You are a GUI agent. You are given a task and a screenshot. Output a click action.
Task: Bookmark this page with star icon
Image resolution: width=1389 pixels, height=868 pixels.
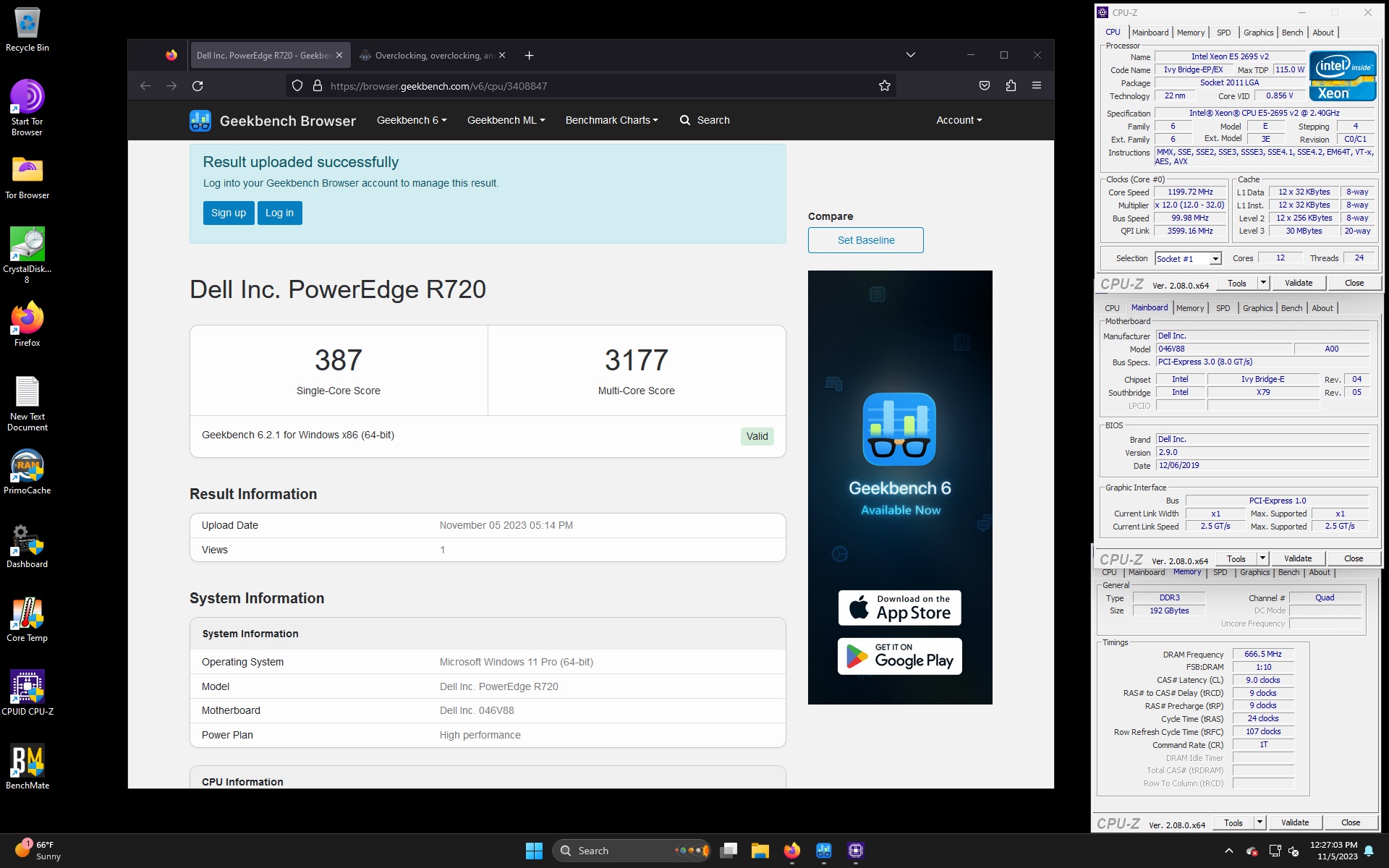point(884,86)
